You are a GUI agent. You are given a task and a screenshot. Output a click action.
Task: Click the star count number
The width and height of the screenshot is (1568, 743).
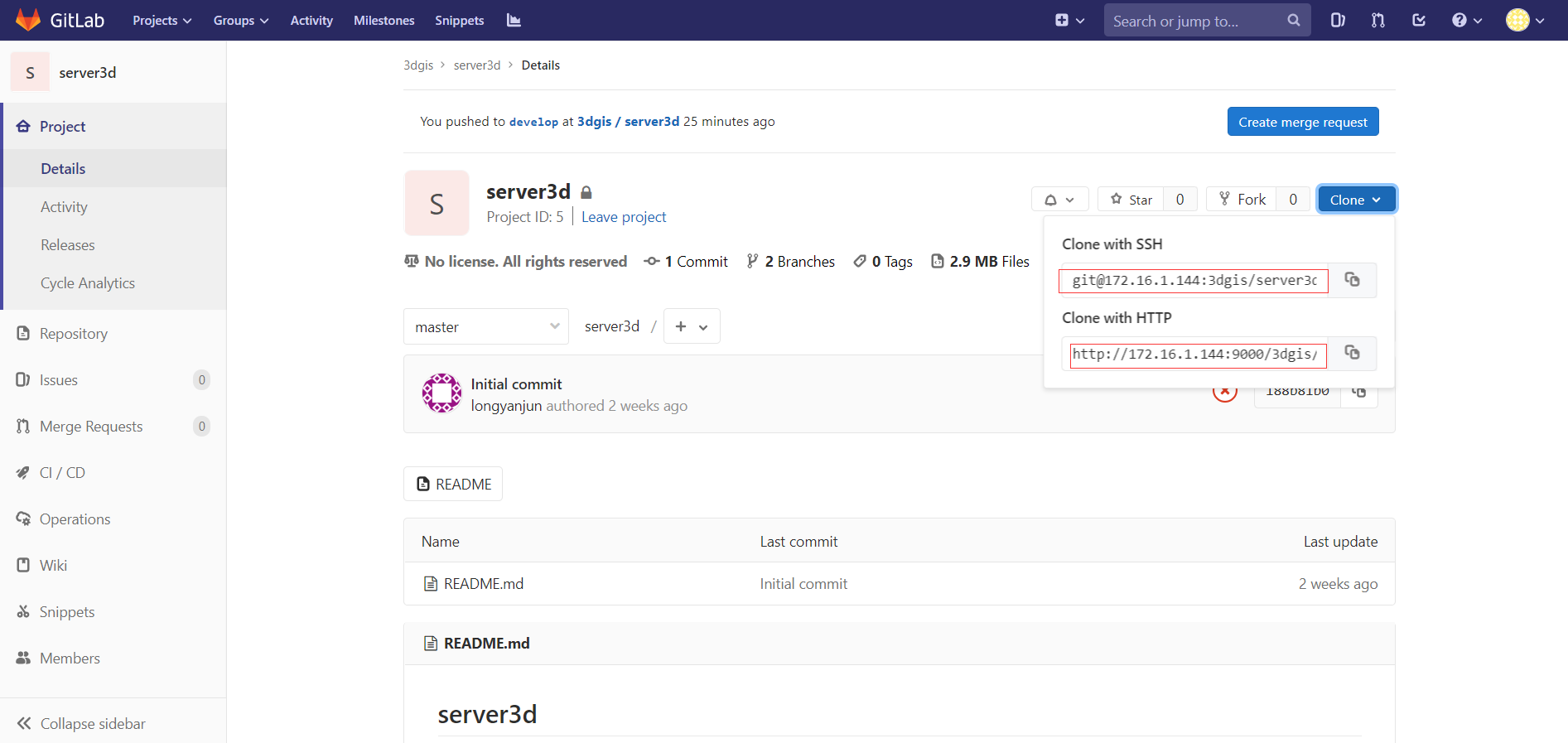tap(1180, 200)
